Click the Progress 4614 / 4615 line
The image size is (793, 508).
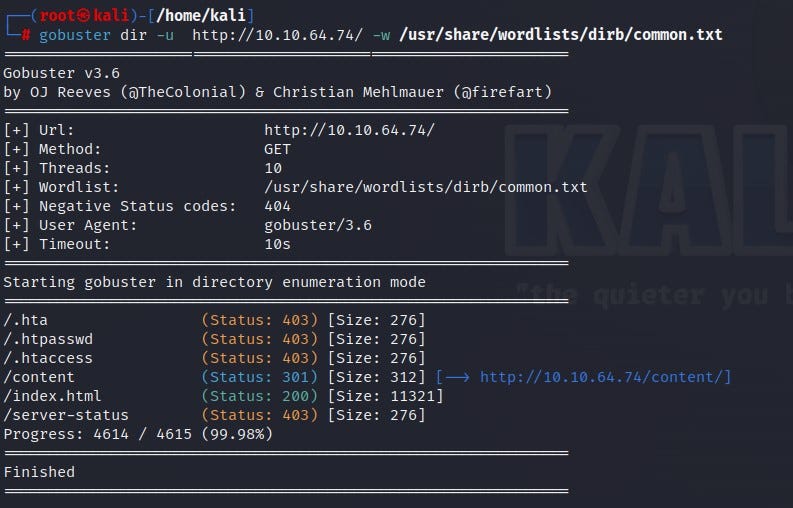pyautogui.click(x=137, y=434)
